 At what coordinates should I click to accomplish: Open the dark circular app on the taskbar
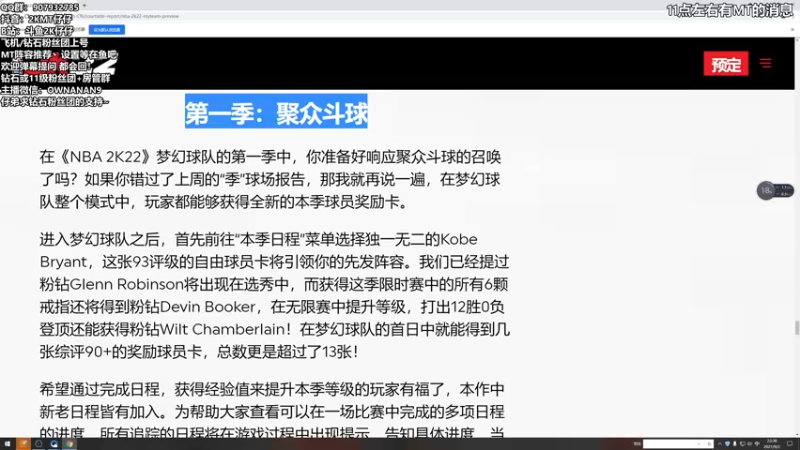pos(39,444)
